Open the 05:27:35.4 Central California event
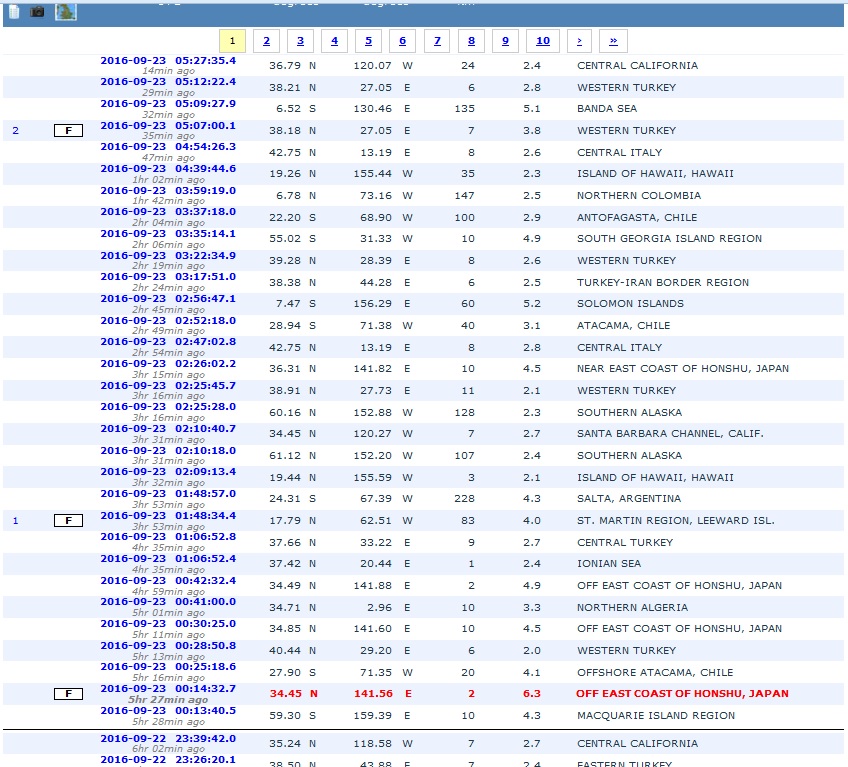Image resolution: width=848 pixels, height=767 pixels. (168, 60)
